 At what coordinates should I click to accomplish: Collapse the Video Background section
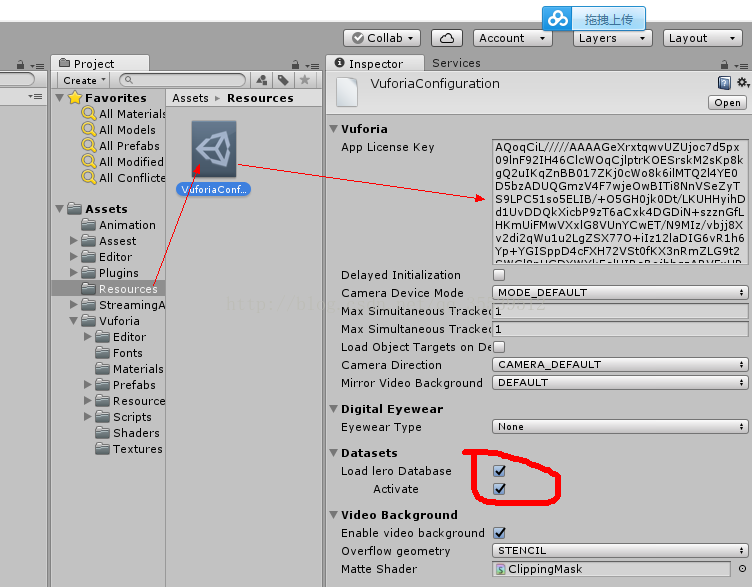(x=334, y=515)
